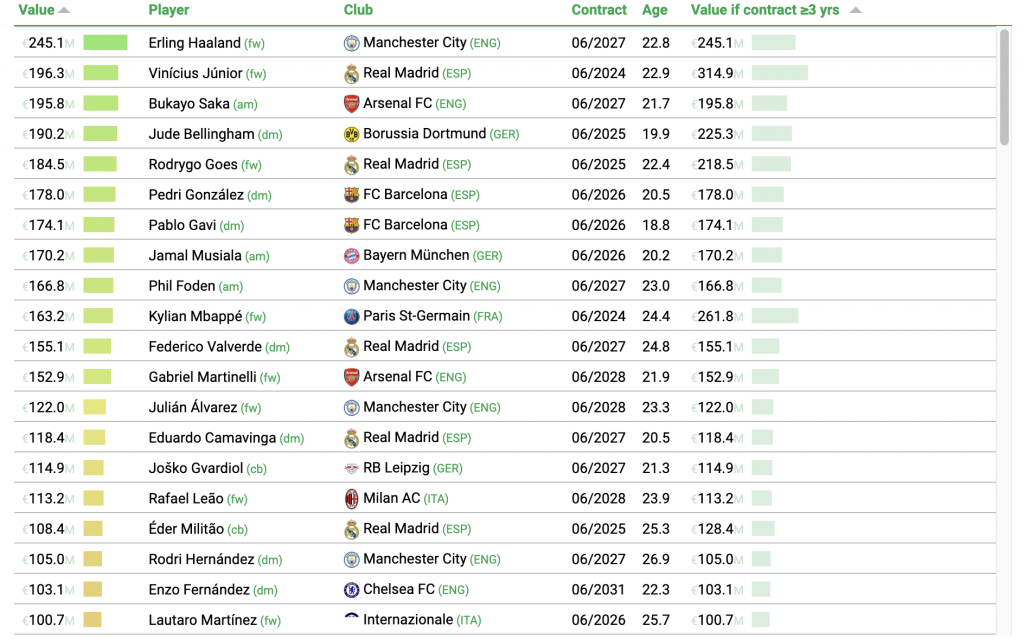Click the sort arrow next to Value header
This screenshot has width=1024, height=639.
coord(65,10)
